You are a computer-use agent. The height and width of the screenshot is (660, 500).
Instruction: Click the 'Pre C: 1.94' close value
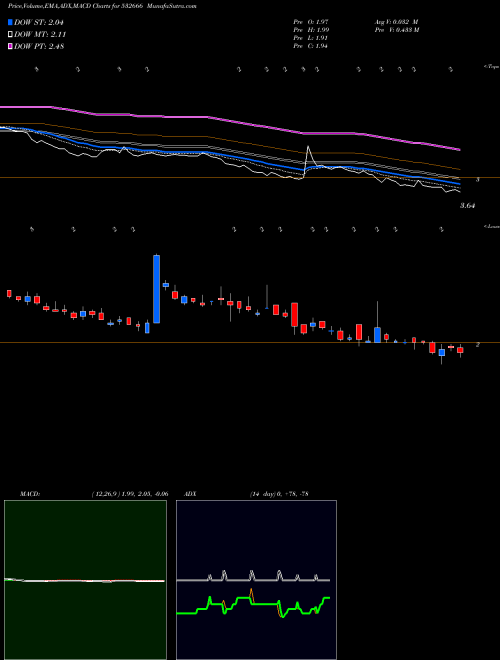tap(311, 46)
